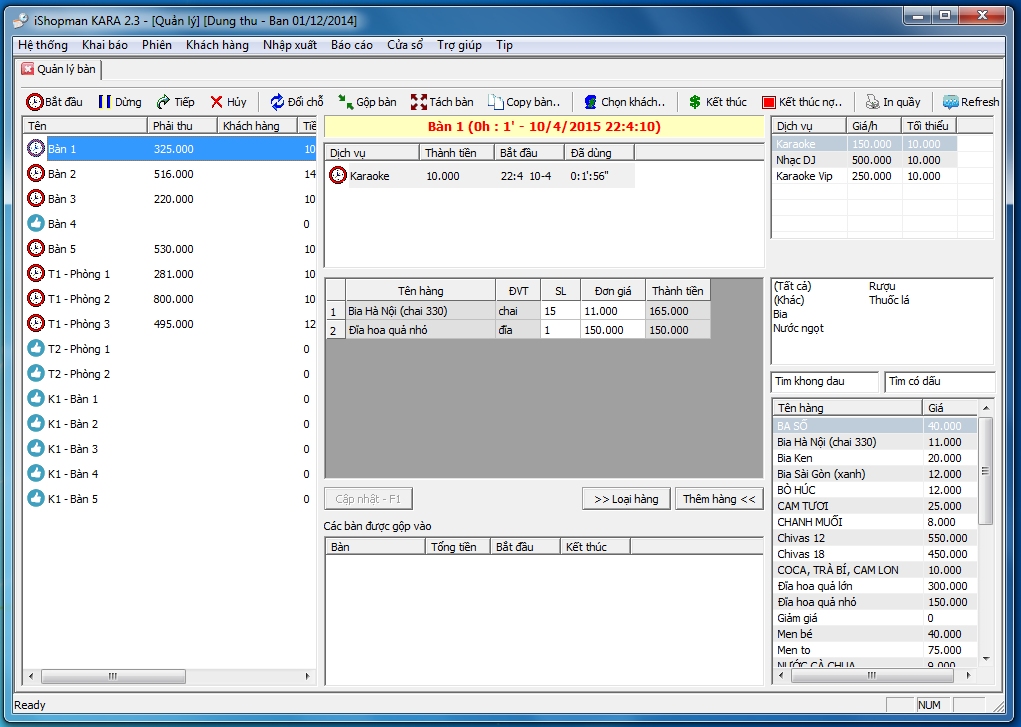Screen dimensions: 1021x727
Task: Split table with Tách bàn icon
Action: click(x=419, y=102)
